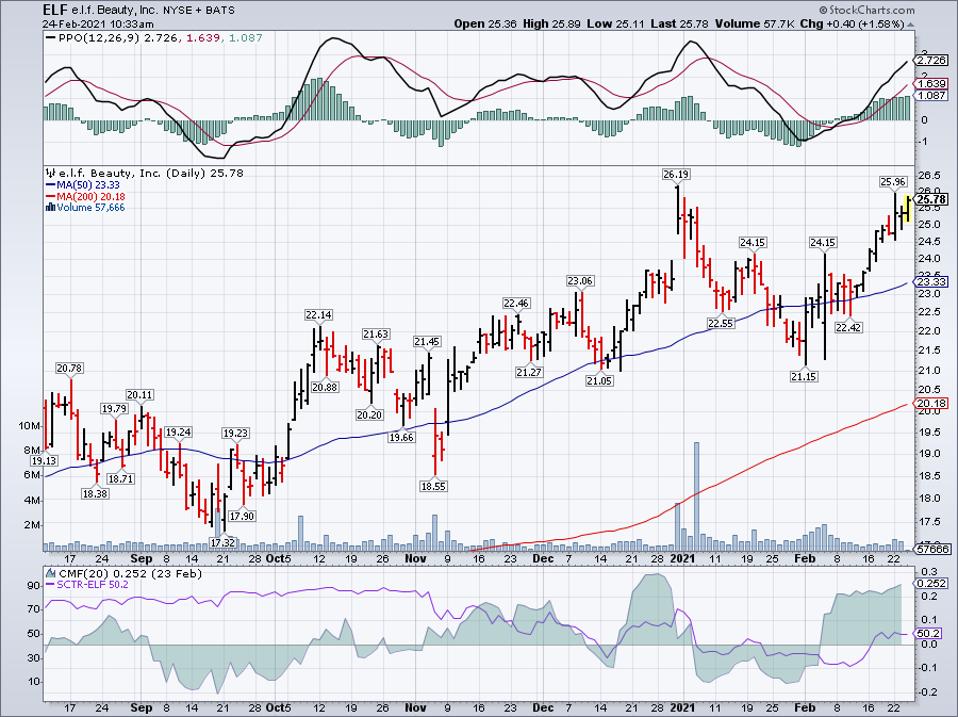
Task: Click the 21.15 February low label
Action: 803,377
